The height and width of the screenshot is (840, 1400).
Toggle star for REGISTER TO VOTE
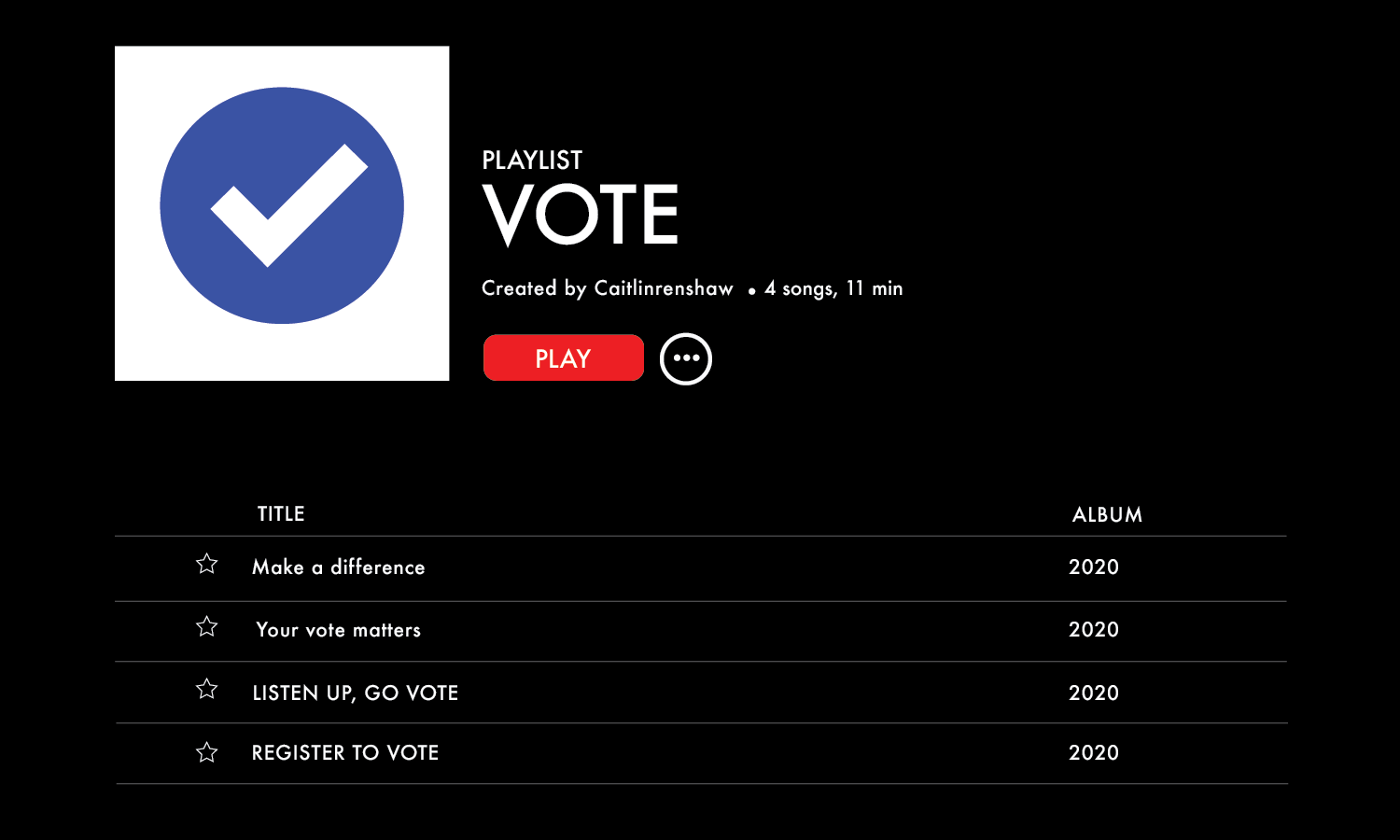pyautogui.click(x=206, y=752)
